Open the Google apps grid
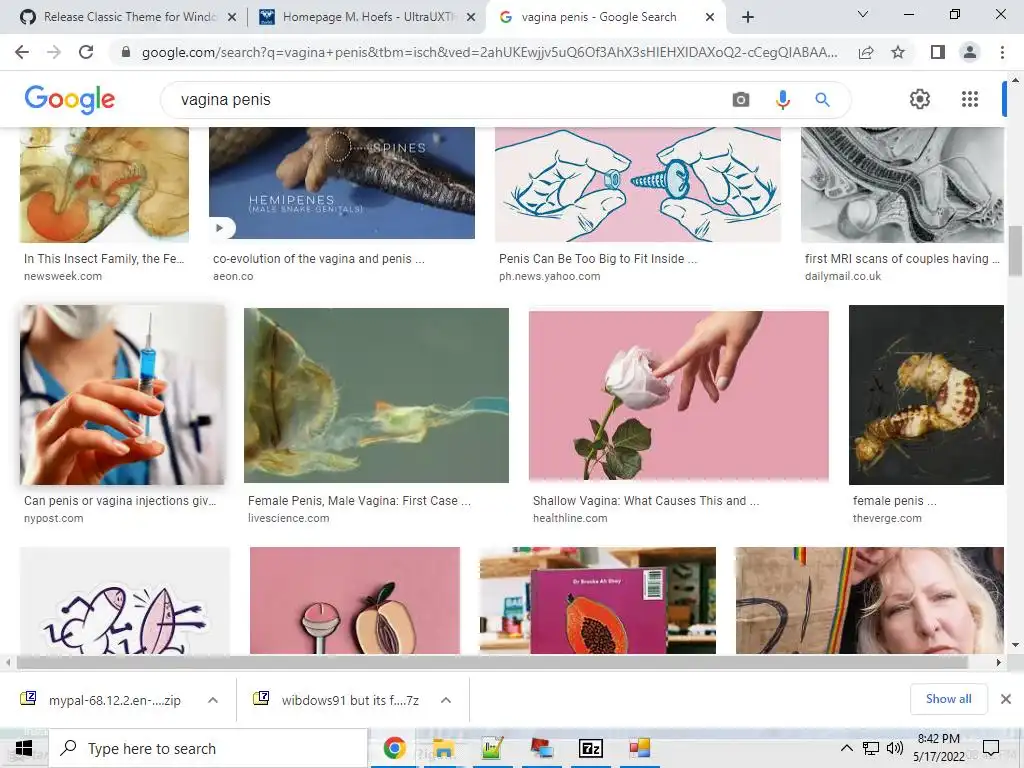Viewport: 1024px width, 768px height. tap(970, 99)
